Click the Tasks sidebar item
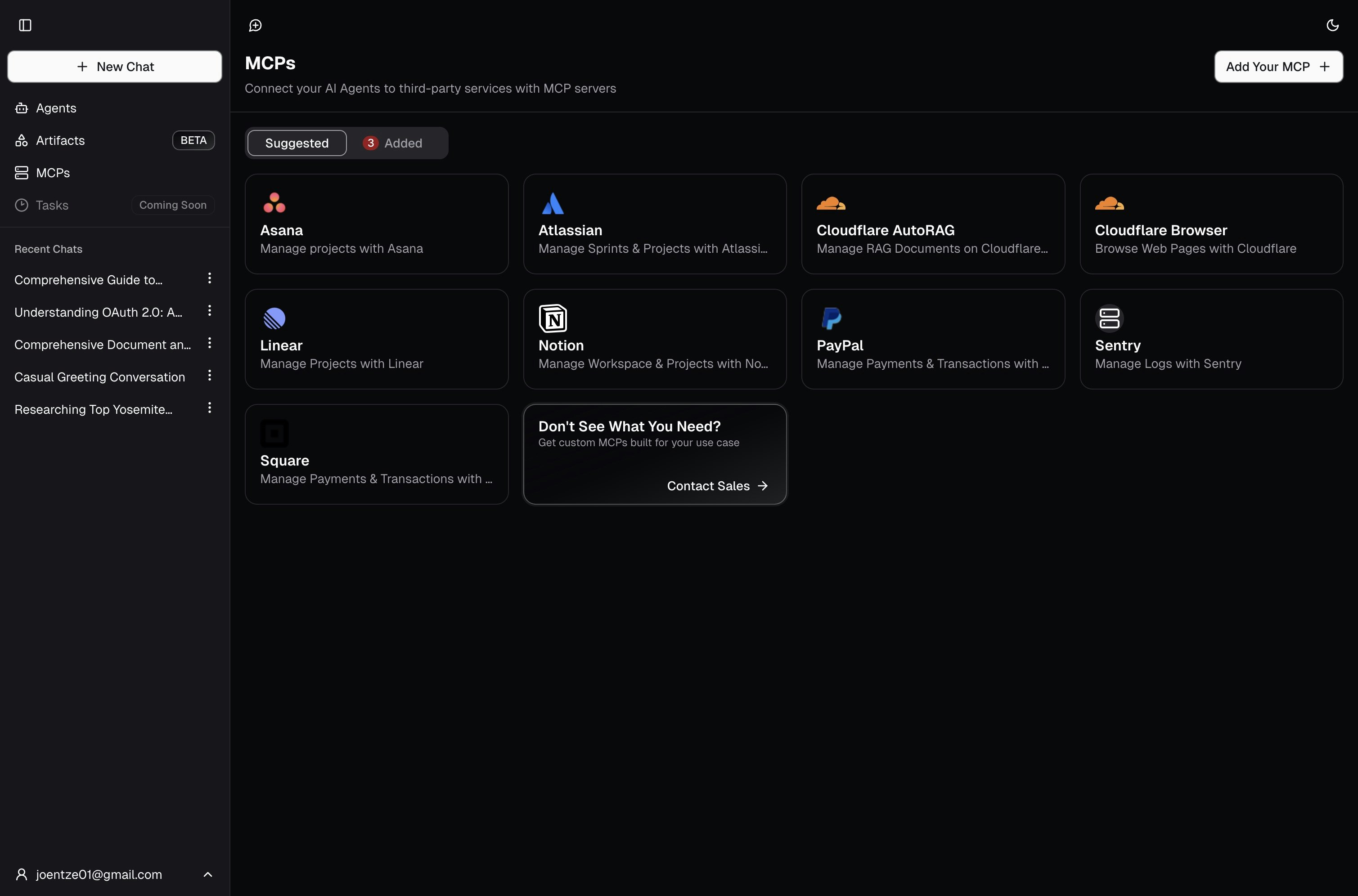 coord(114,205)
